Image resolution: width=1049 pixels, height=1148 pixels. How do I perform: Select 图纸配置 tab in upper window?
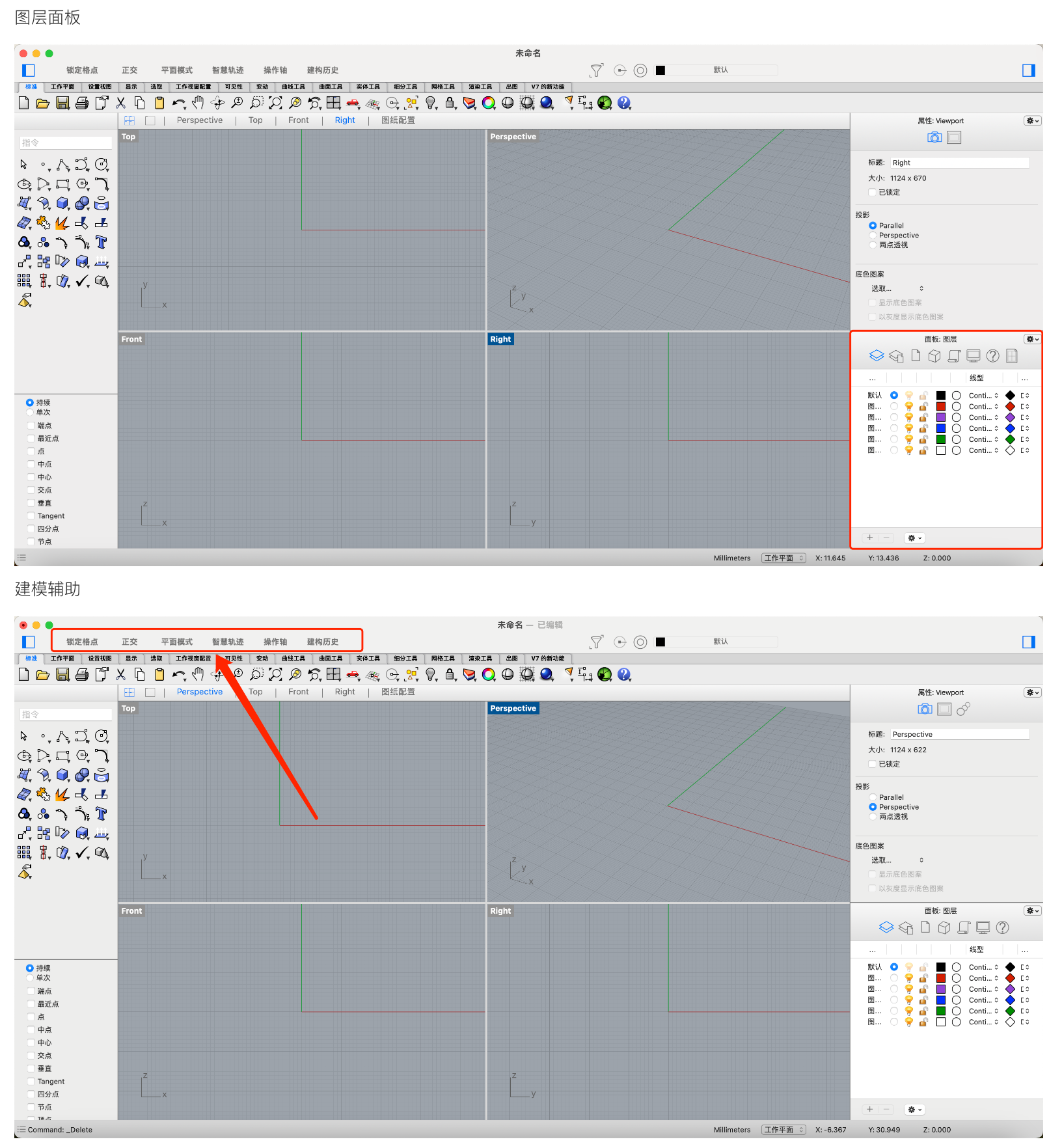[x=398, y=120]
